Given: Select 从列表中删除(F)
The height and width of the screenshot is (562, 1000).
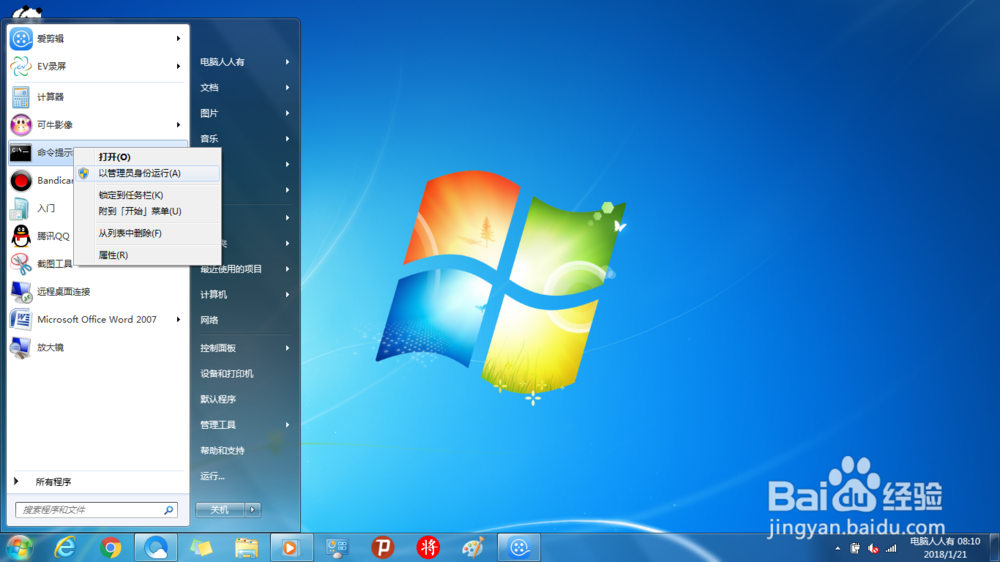Looking at the screenshot, I should click(148, 233).
